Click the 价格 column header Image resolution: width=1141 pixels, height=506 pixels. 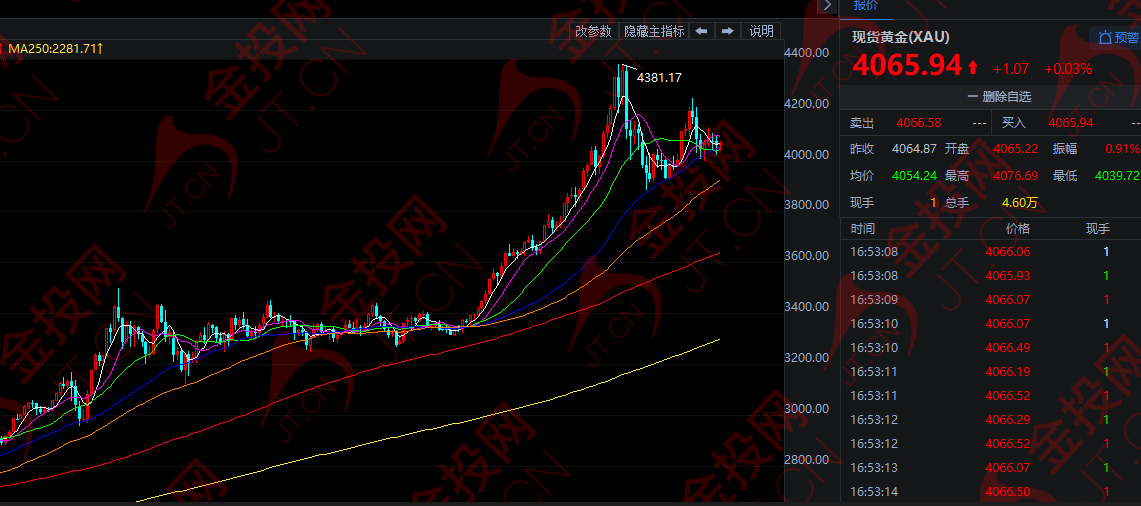(1017, 229)
